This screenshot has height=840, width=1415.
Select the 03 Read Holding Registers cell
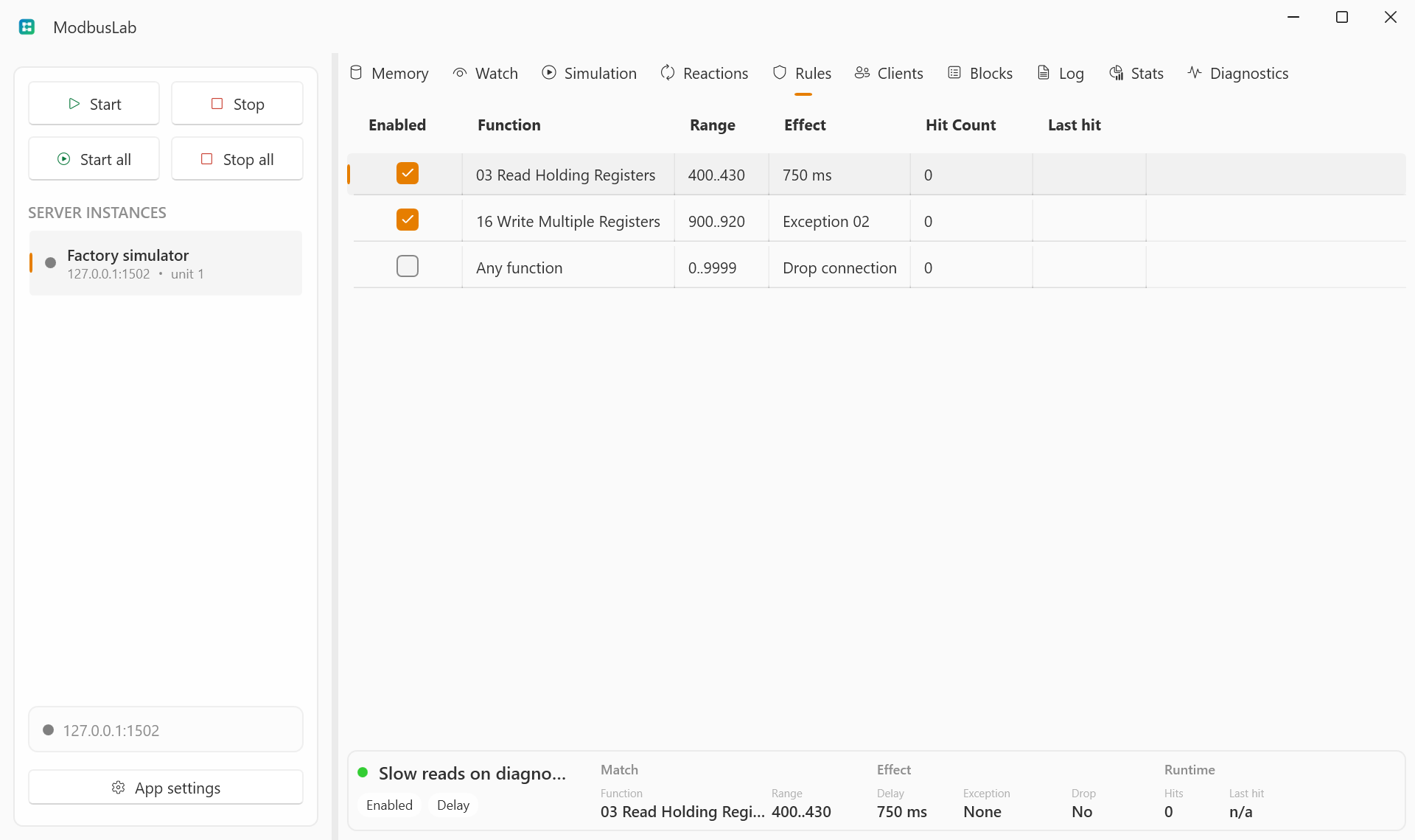pos(568,175)
